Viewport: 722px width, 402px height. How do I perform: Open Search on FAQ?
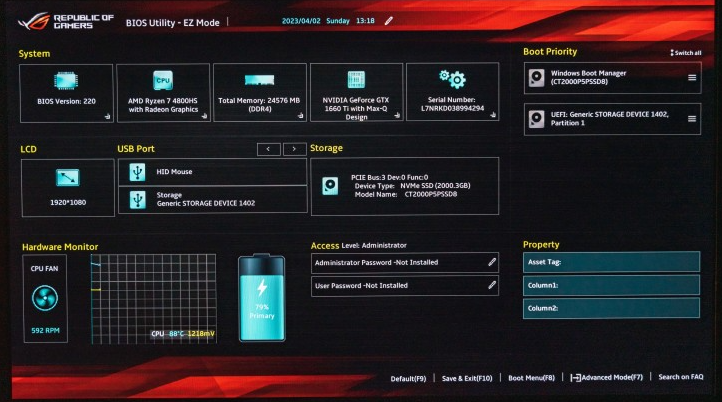point(681,377)
